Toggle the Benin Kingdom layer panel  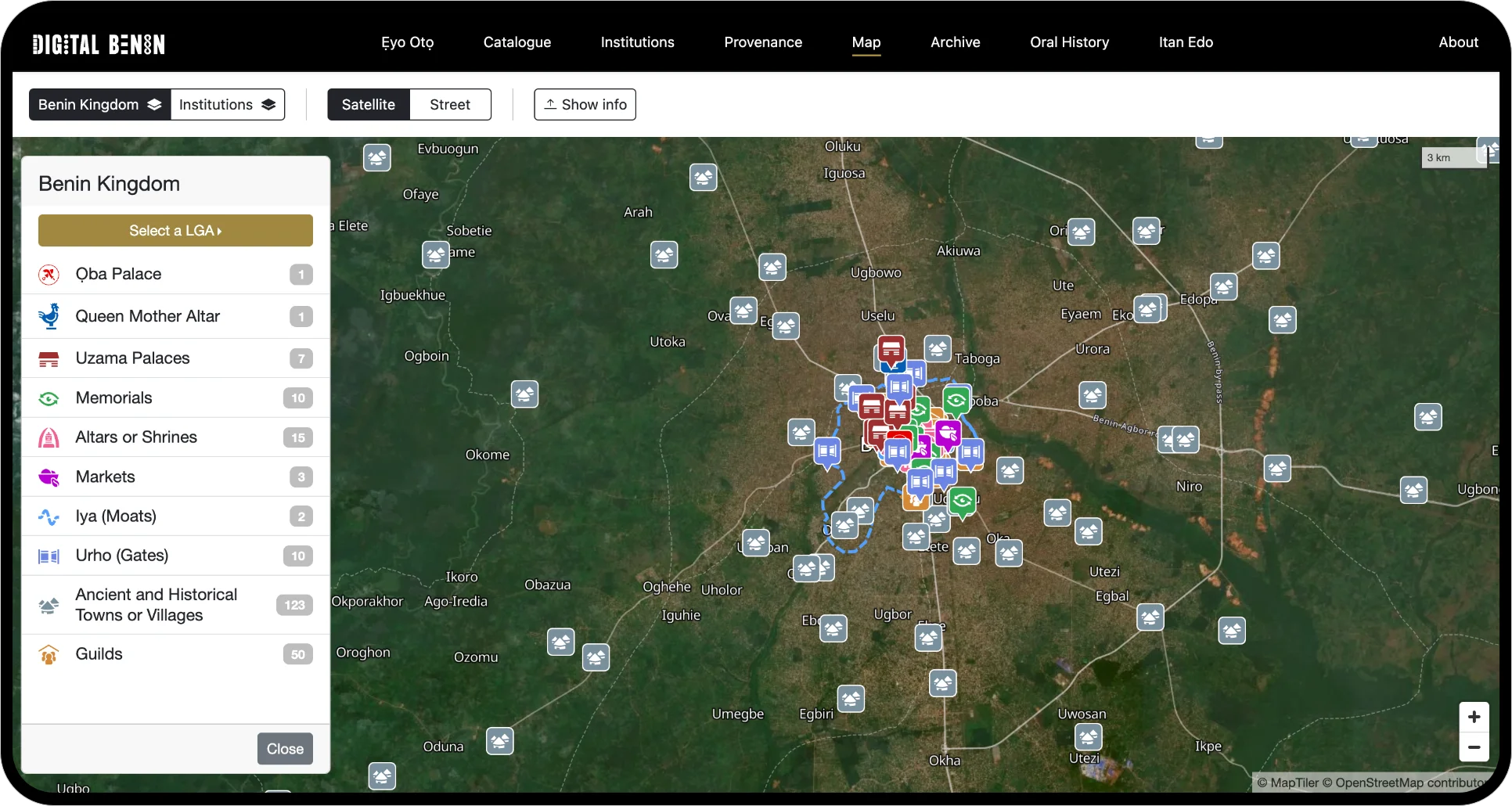[x=99, y=105]
